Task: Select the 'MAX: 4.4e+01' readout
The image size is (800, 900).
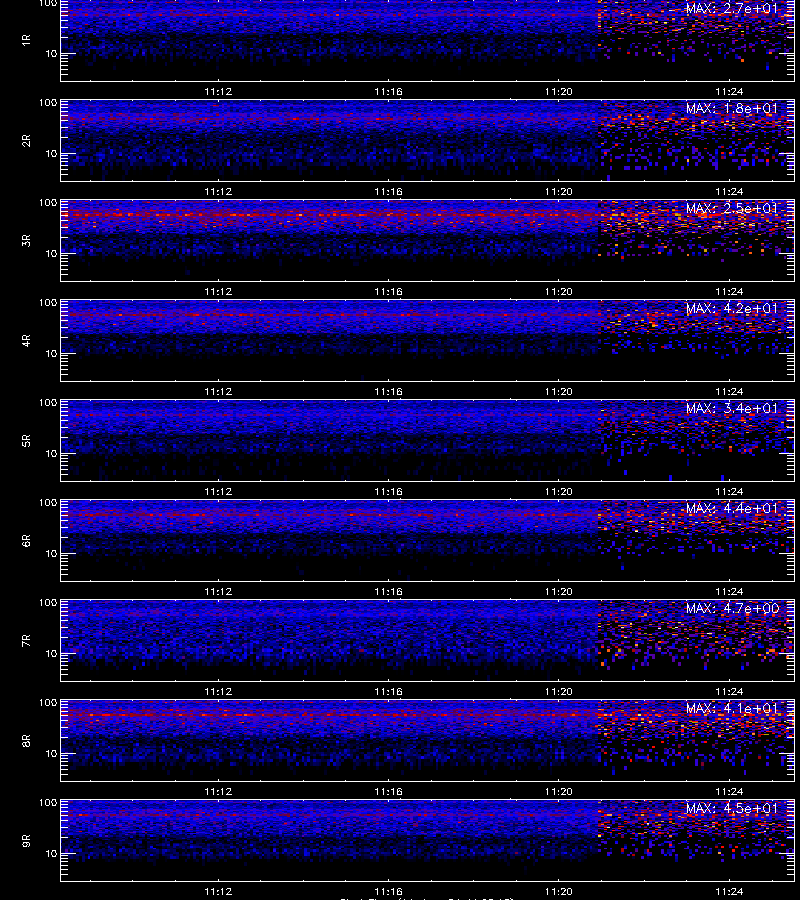Action: (732, 509)
